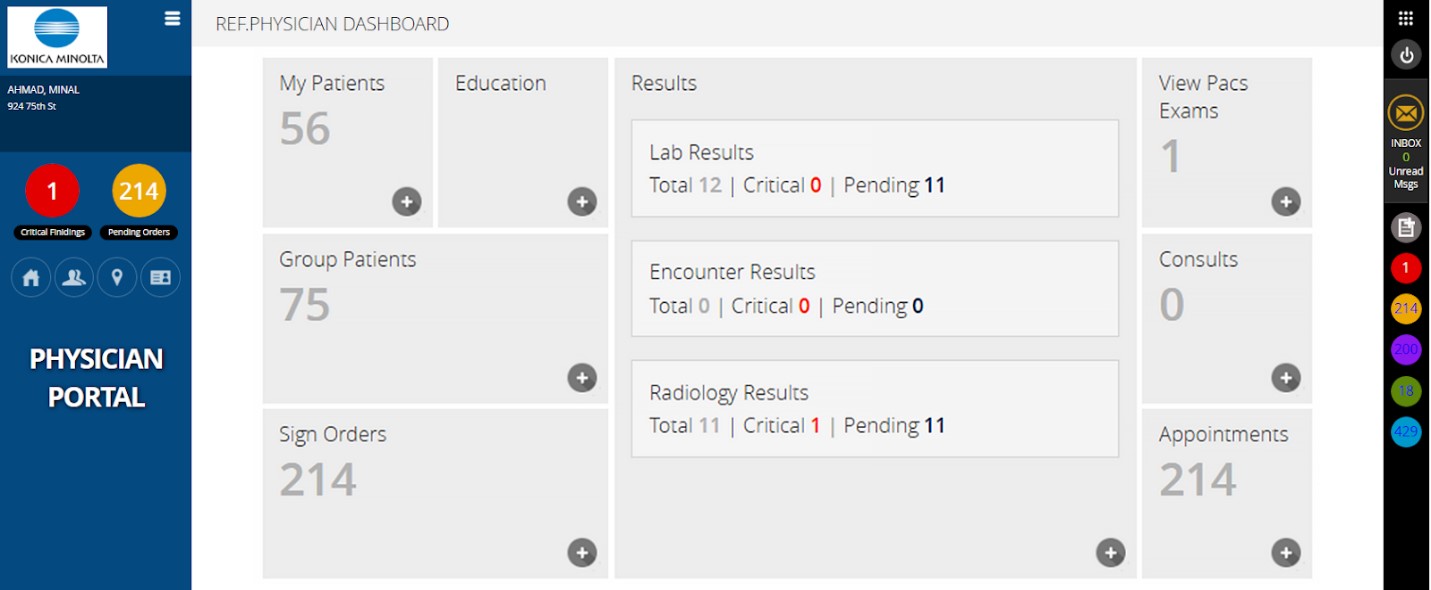
Task: Click the Konica Minolta logo
Action: coord(57,37)
